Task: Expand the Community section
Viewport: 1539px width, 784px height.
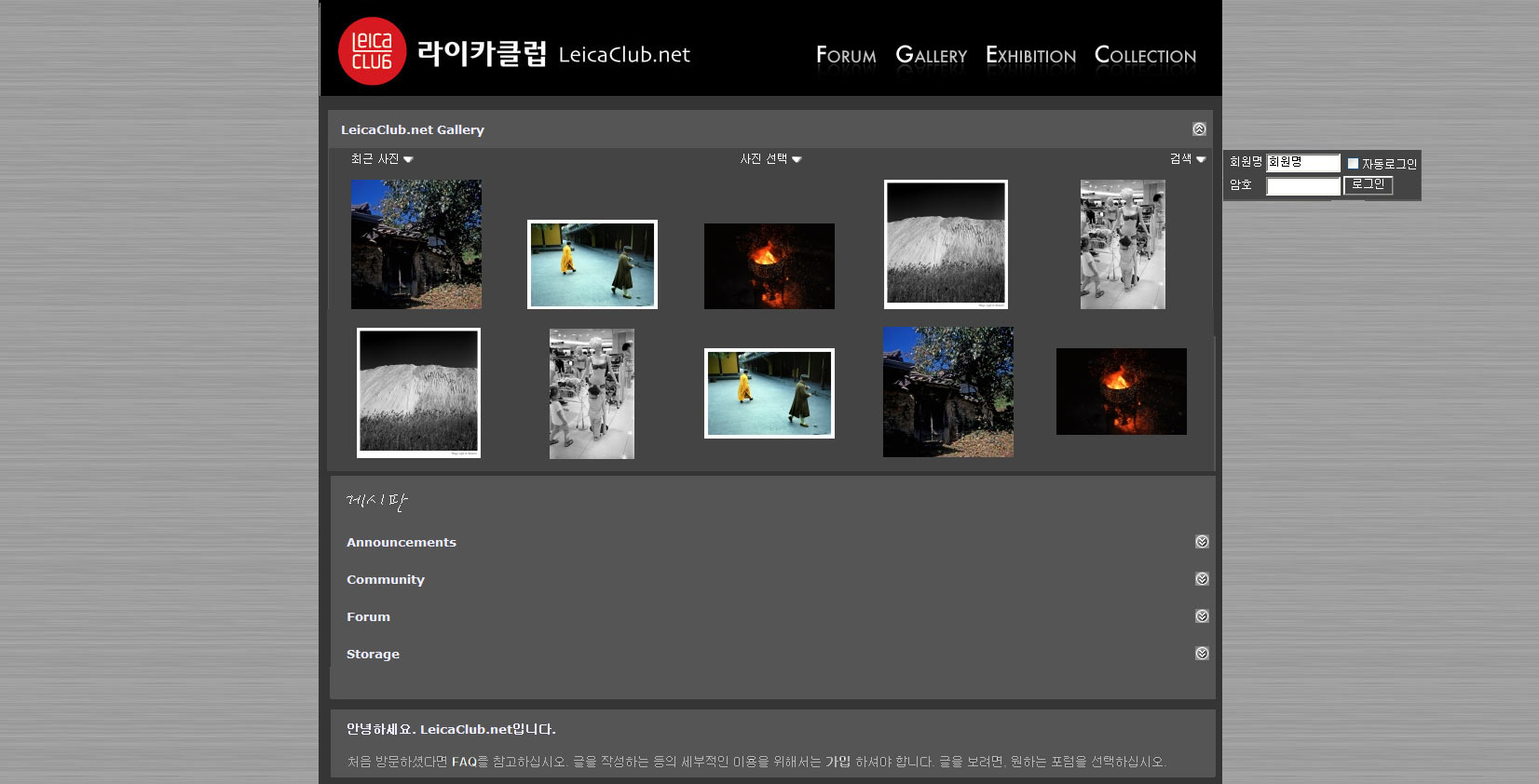Action: (x=1202, y=579)
